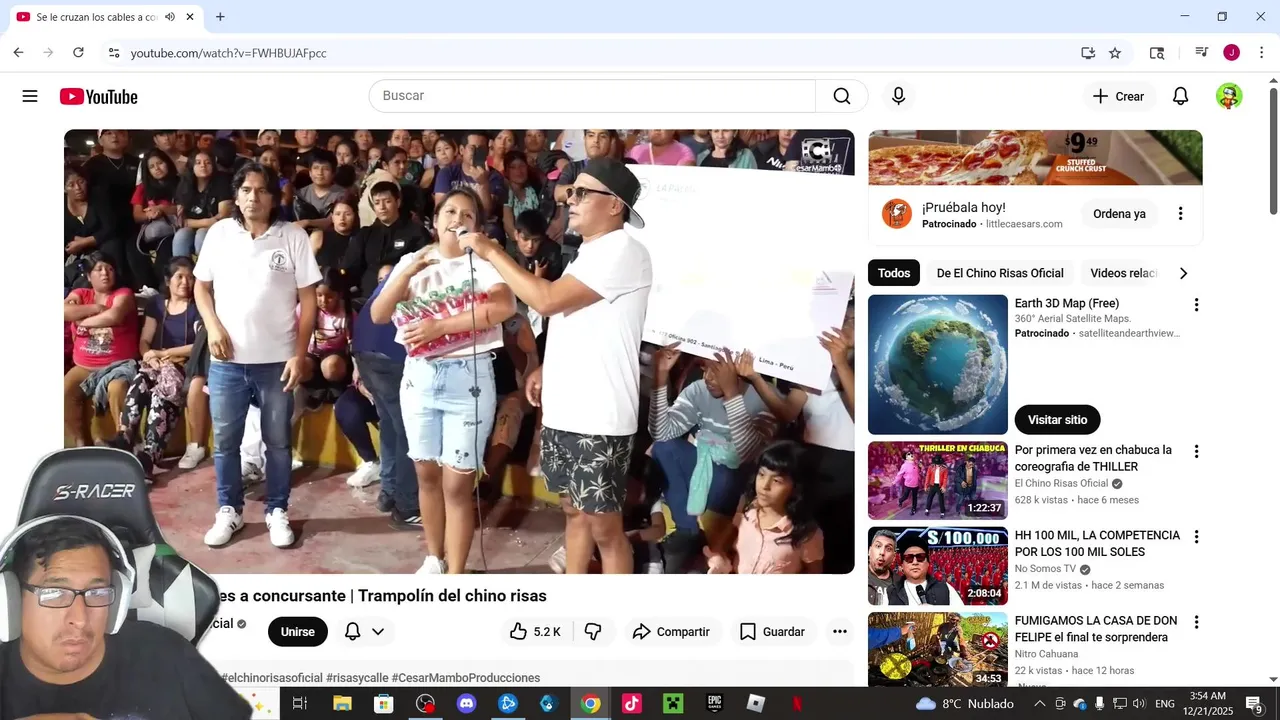
Task: View site information icon in address bar
Action: (x=114, y=53)
